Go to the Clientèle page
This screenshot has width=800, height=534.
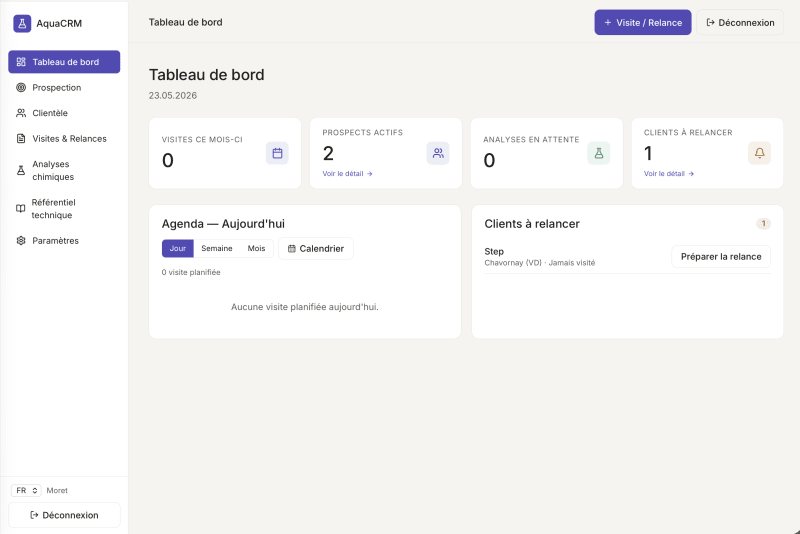click(x=64, y=113)
